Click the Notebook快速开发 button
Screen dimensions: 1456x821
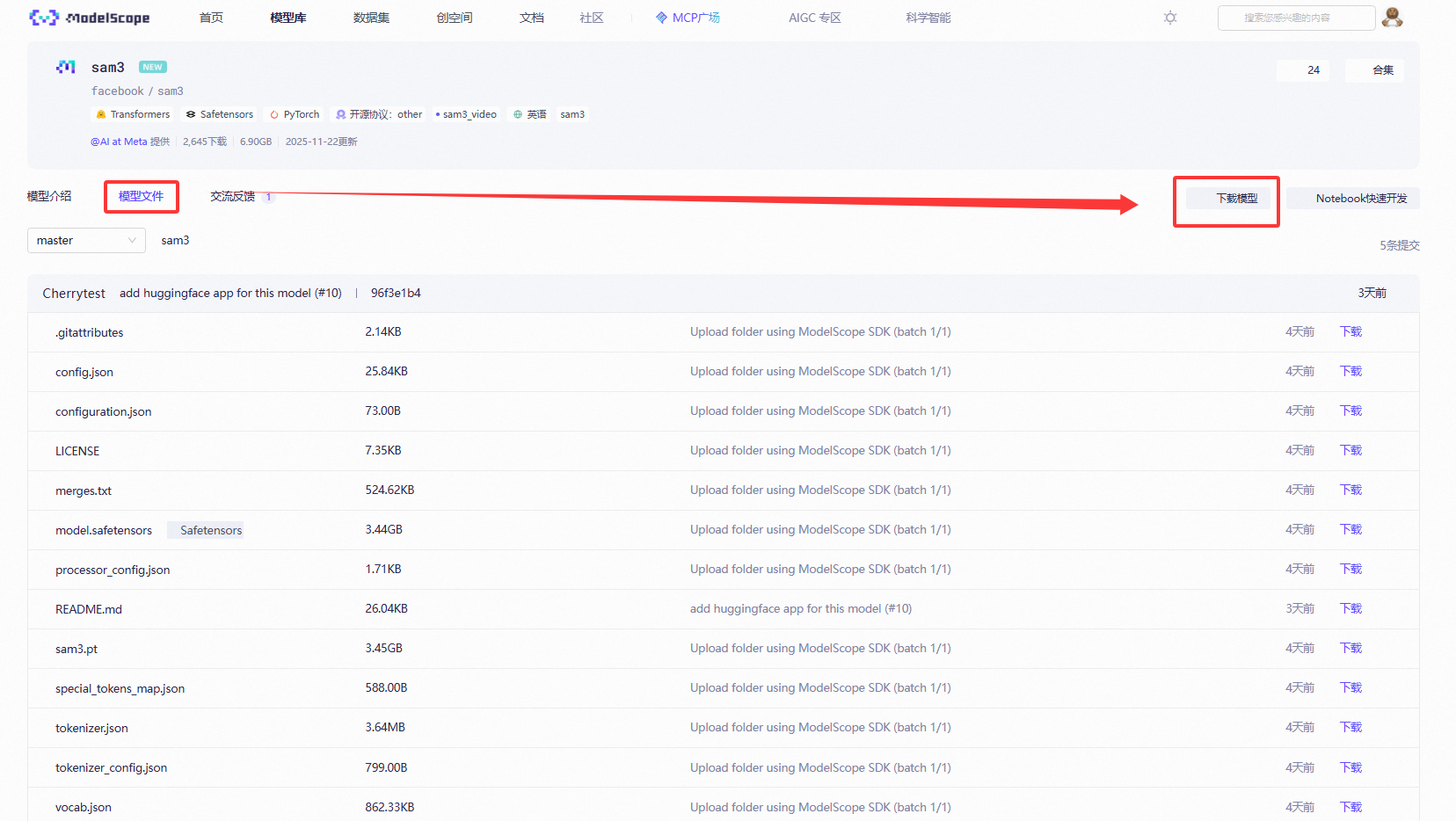(1353, 199)
